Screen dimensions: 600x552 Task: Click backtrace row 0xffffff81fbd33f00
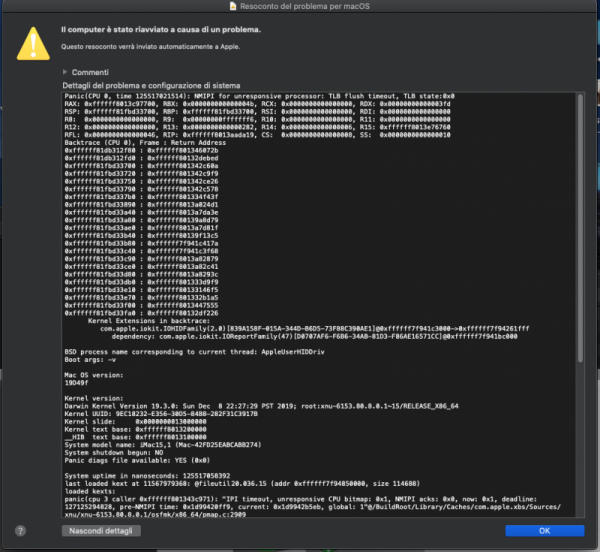click(x=142, y=305)
